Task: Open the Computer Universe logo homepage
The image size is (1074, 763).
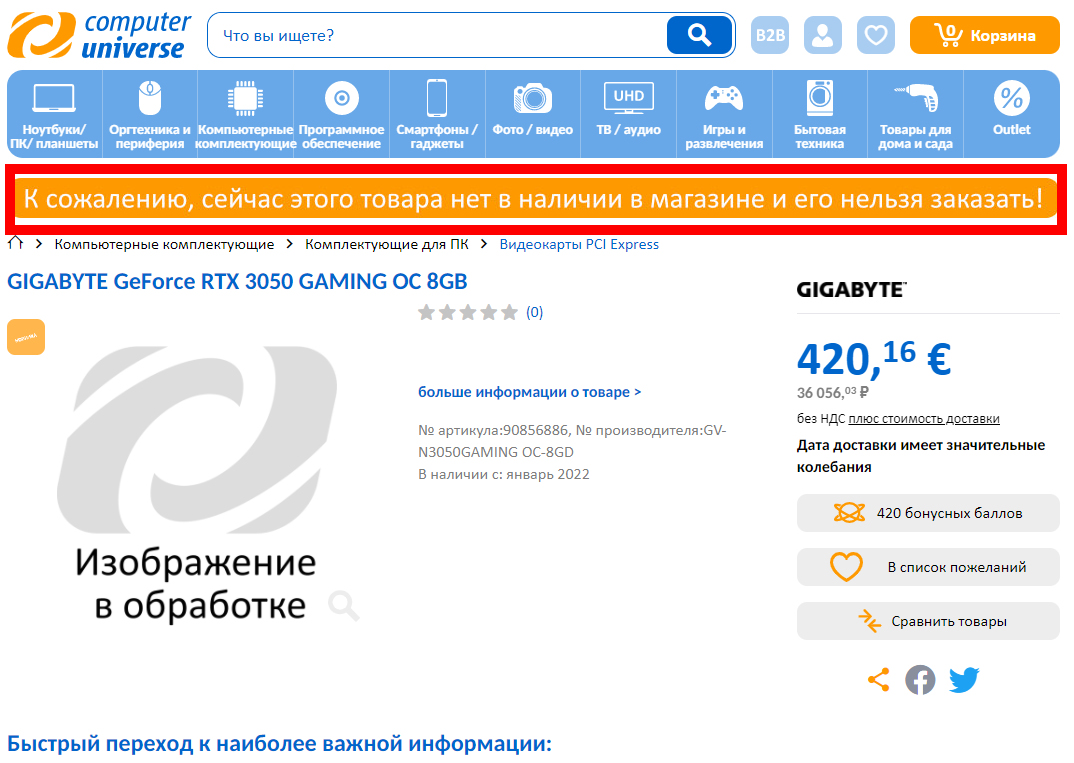Action: click(x=99, y=35)
